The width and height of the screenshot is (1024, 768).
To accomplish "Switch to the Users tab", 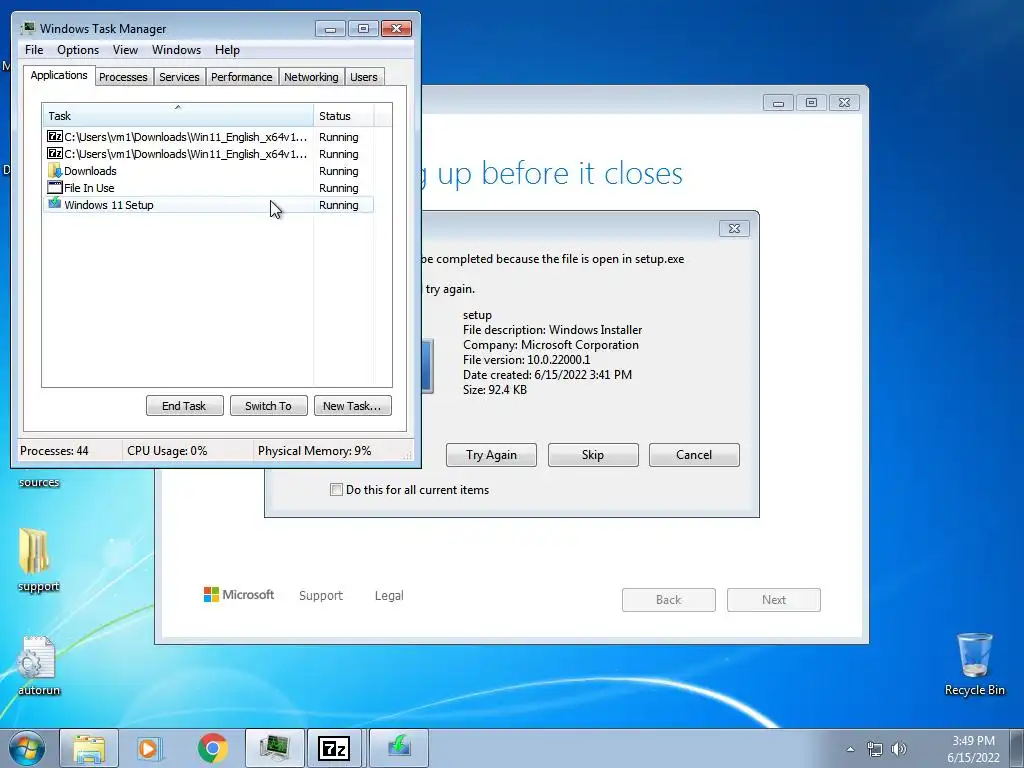I will [x=363, y=77].
